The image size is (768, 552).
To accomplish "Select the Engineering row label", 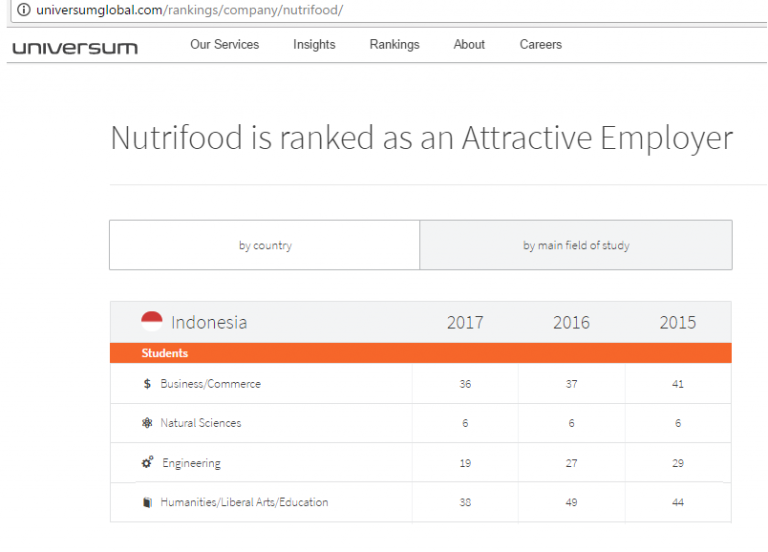I will coord(191,464).
